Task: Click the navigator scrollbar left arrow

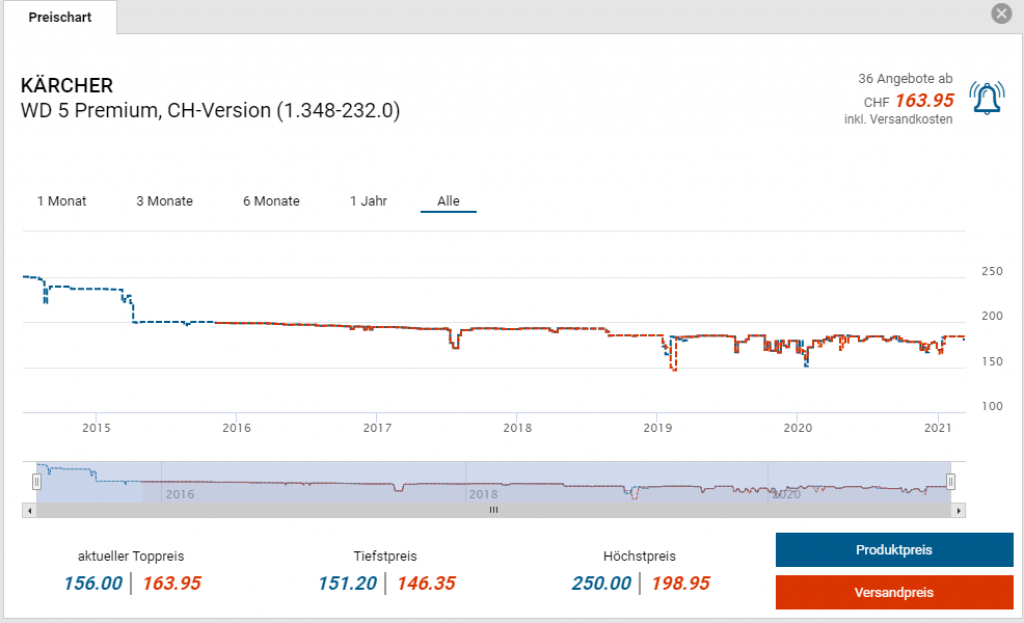Action: [29, 510]
